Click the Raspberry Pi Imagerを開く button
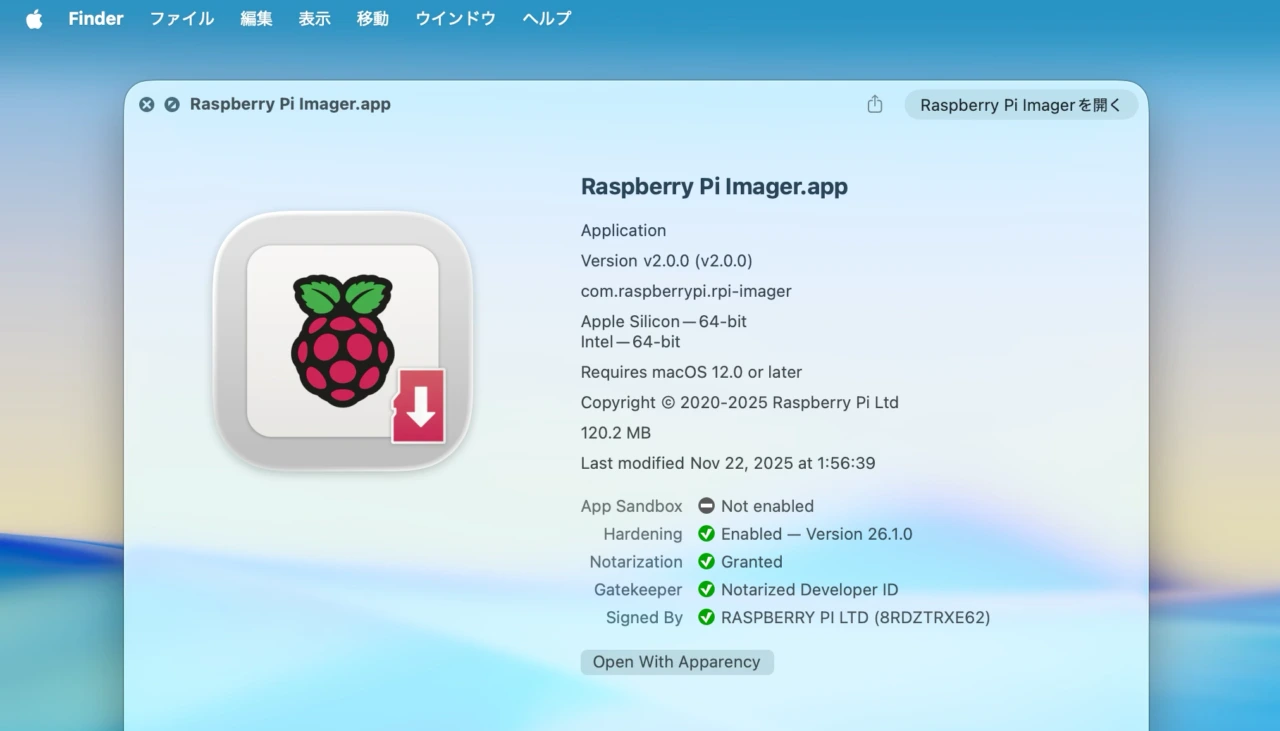The width and height of the screenshot is (1280, 731). click(x=1021, y=104)
